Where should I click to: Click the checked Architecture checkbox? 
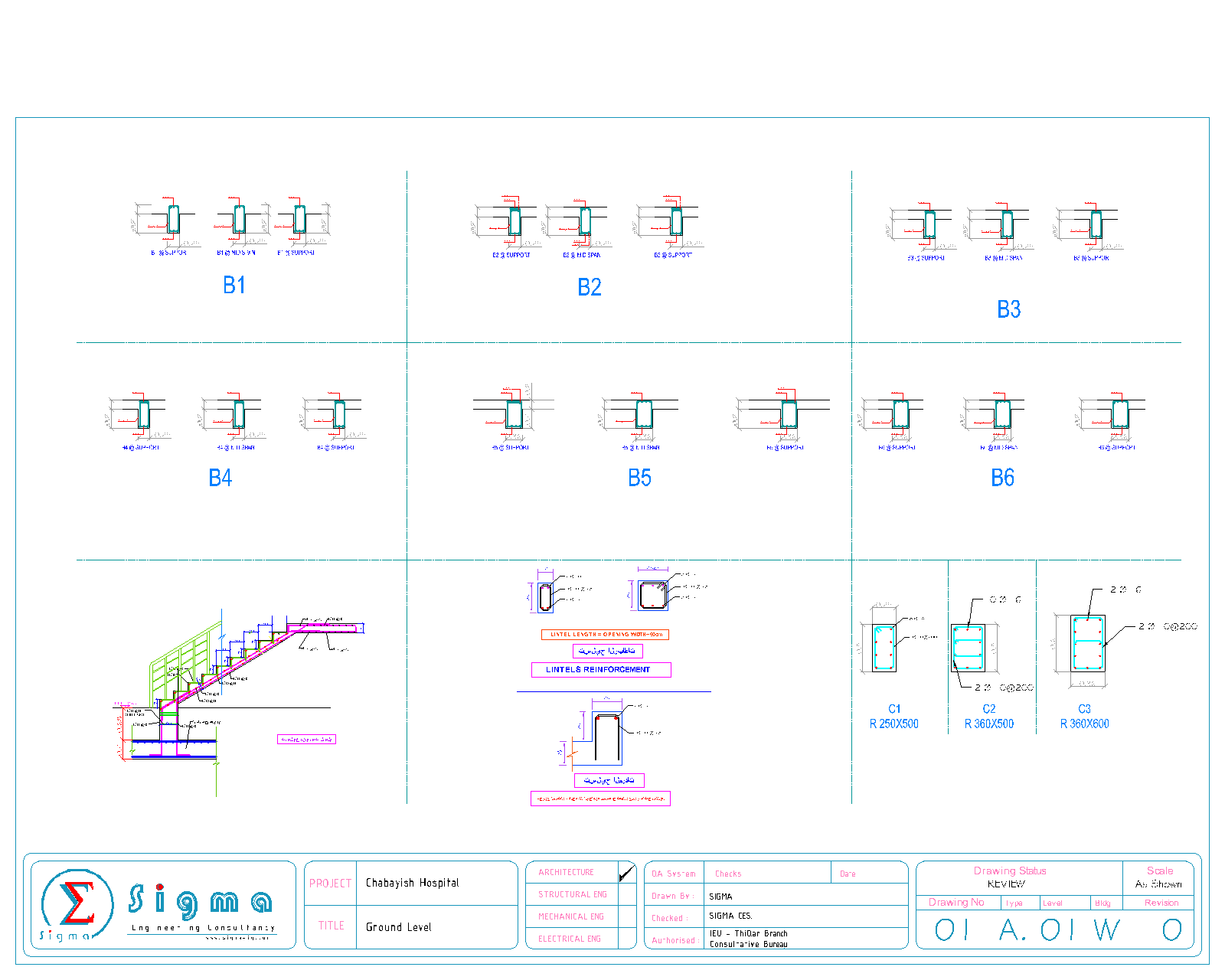pos(626,873)
